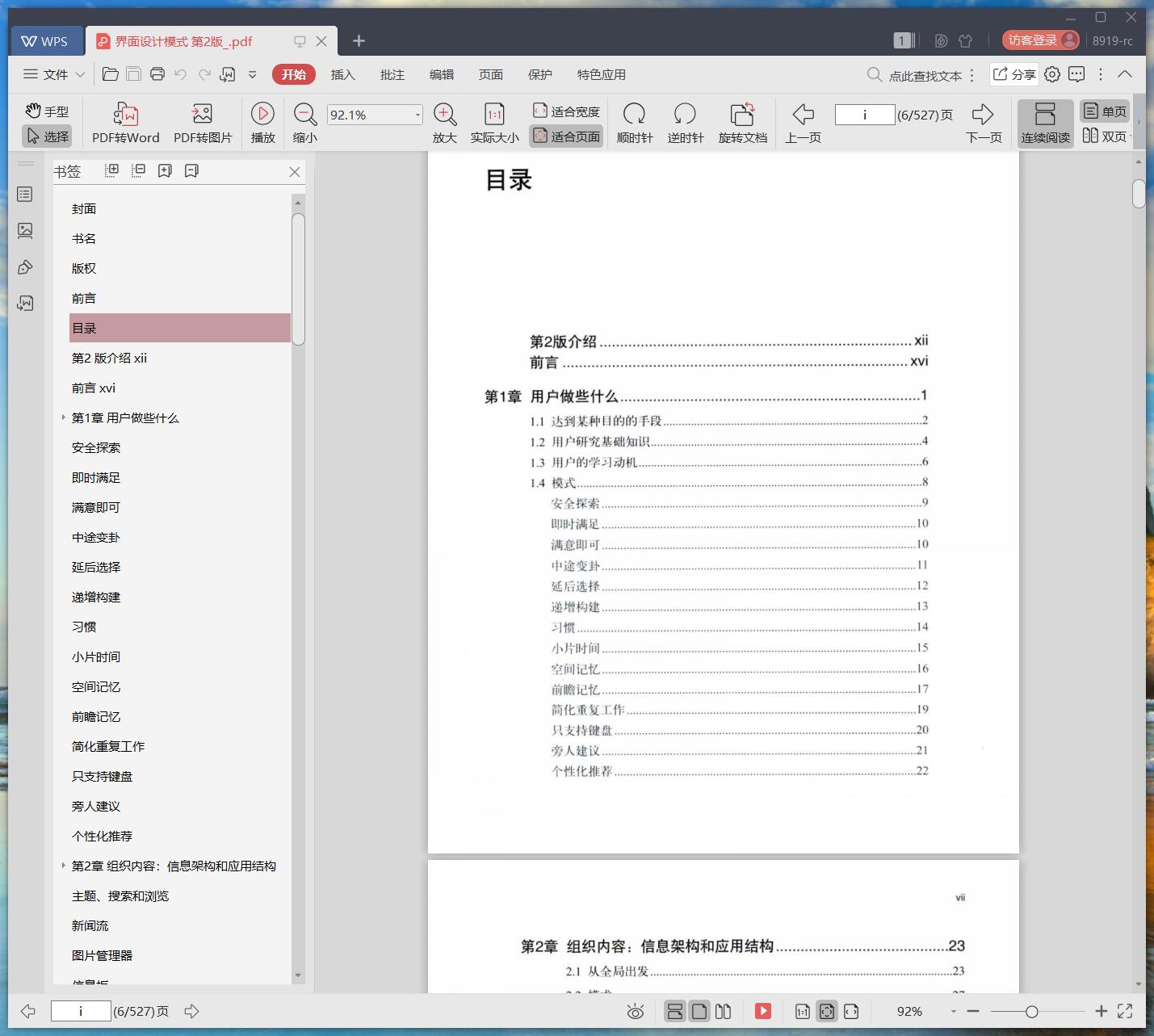The height and width of the screenshot is (1036, 1154).
Task: Click 访客登录 guest login button
Action: pyautogui.click(x=1041, y=40)
